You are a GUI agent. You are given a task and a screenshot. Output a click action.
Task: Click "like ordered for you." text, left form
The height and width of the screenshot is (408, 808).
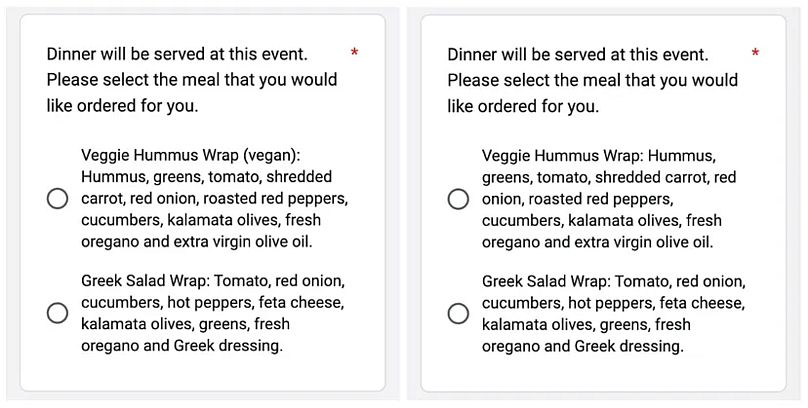(x=122, y=105)
